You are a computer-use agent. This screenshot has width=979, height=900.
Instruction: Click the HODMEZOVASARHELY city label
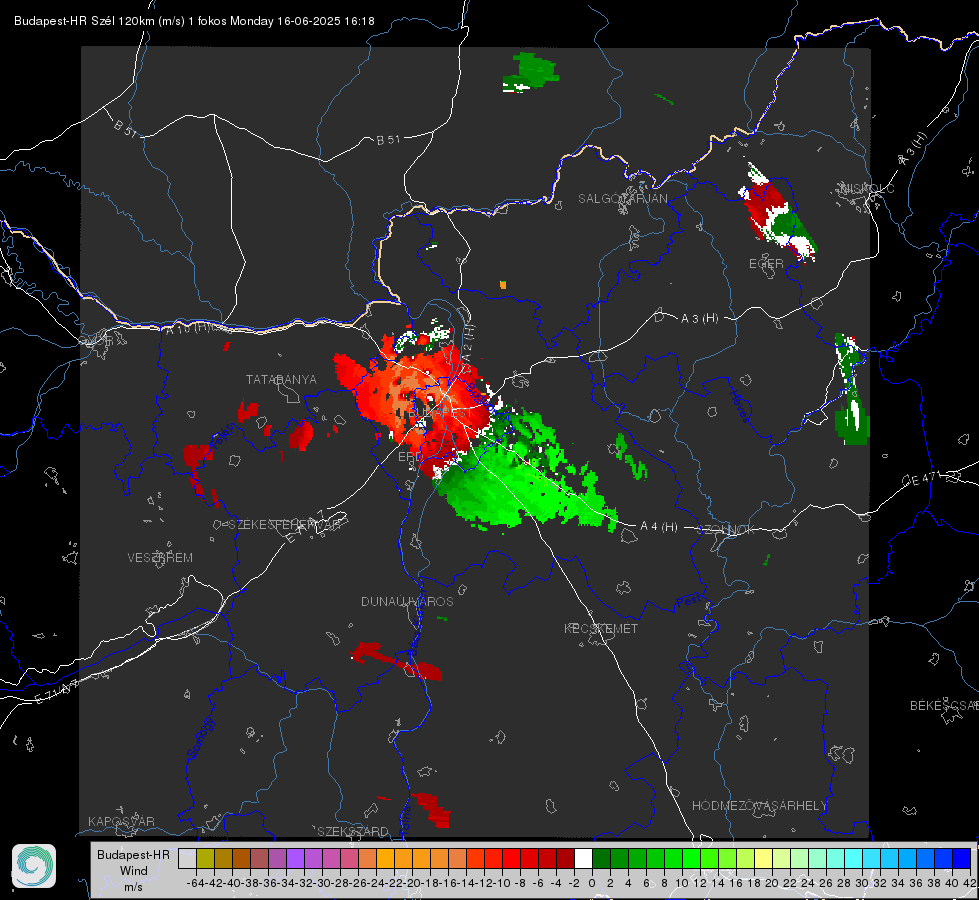(x=759, y=806)
